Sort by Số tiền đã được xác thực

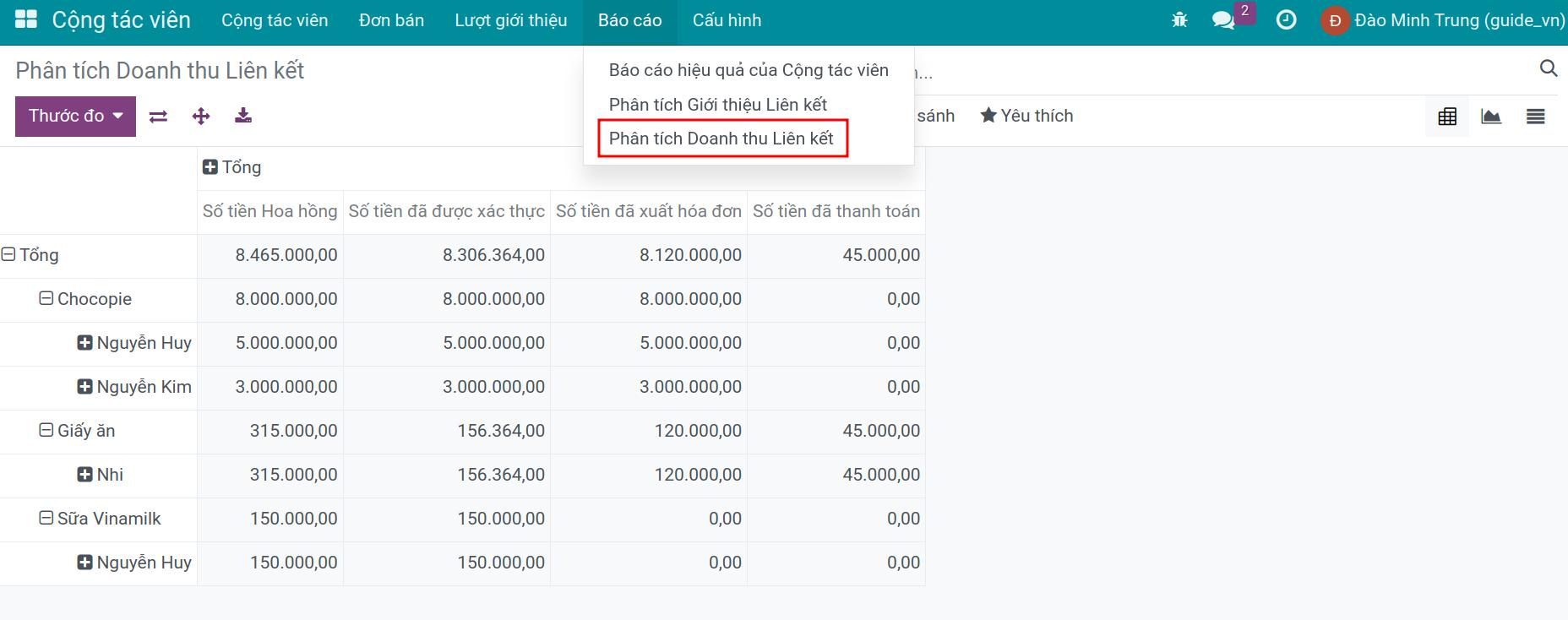(447, 211)
